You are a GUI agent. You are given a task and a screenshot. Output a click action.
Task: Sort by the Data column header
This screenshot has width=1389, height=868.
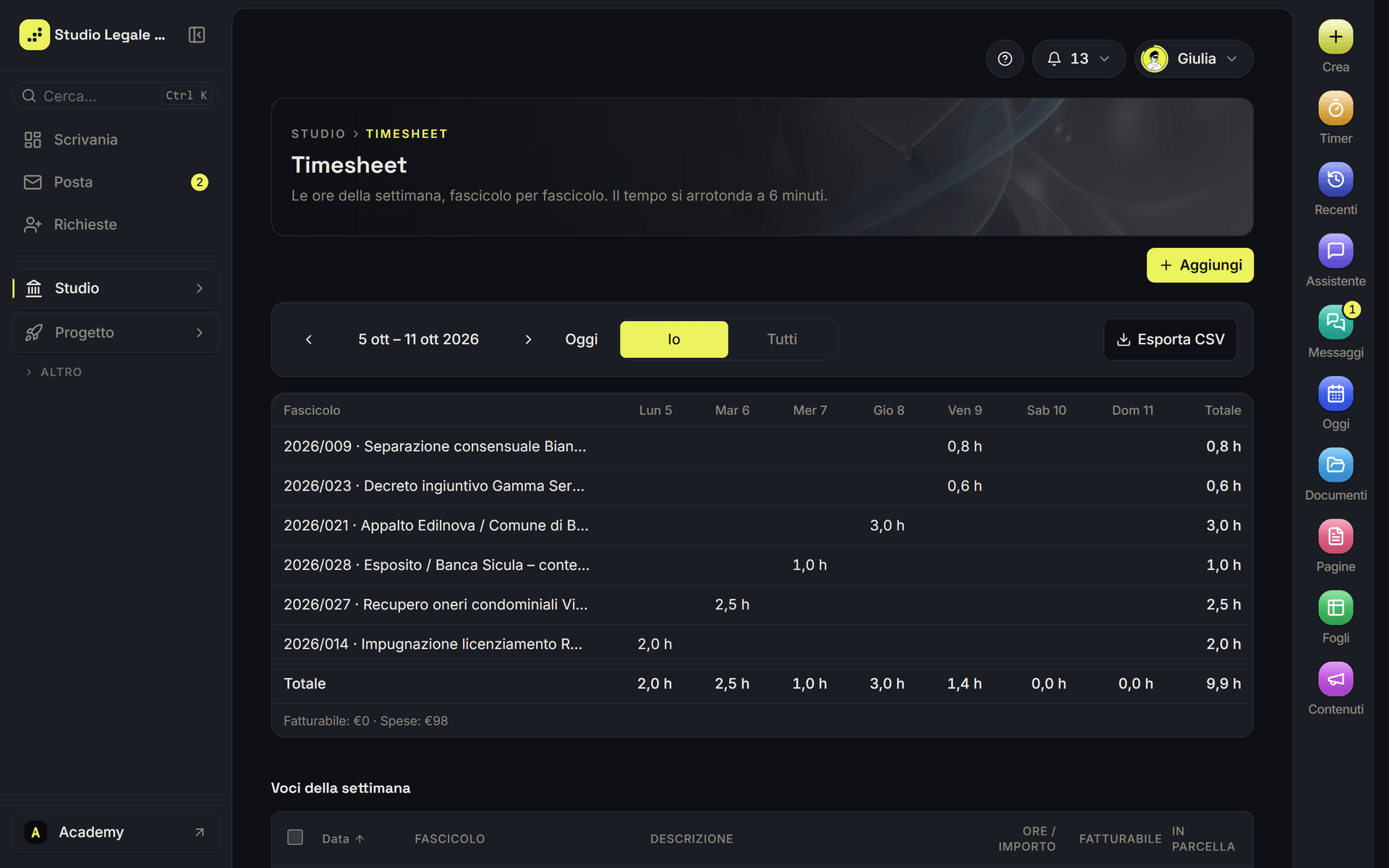tap(343, 838)
